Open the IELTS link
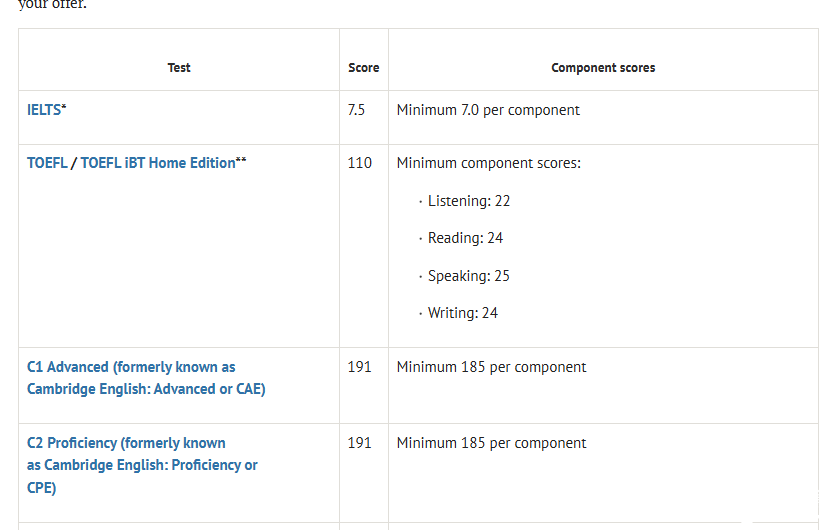830x530 pixels. click(44, 110)
